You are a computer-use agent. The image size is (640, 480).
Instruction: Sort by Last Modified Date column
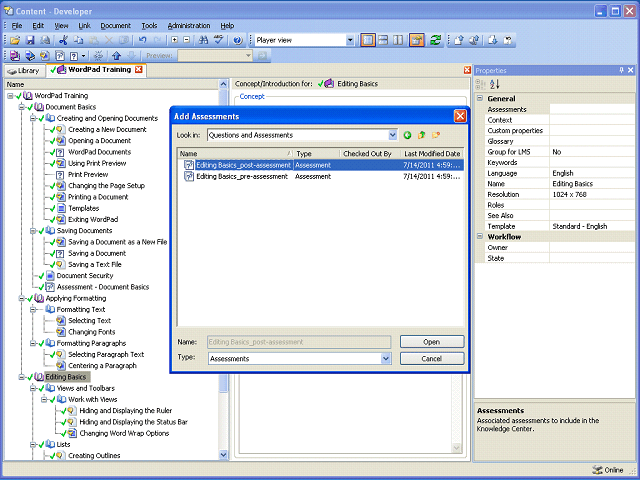(x=432, y=154)
